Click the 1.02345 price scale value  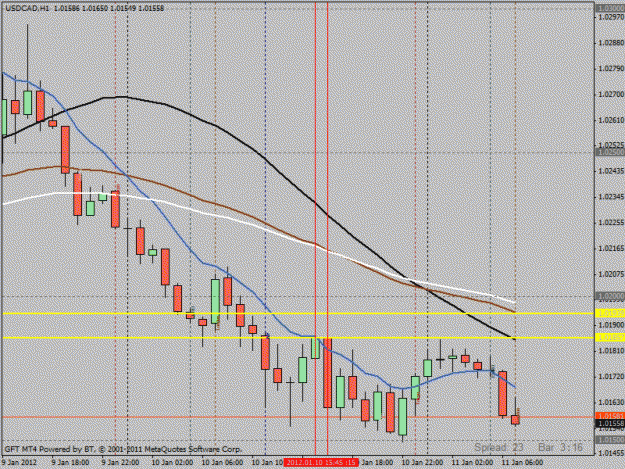click(x=611, y=197)
